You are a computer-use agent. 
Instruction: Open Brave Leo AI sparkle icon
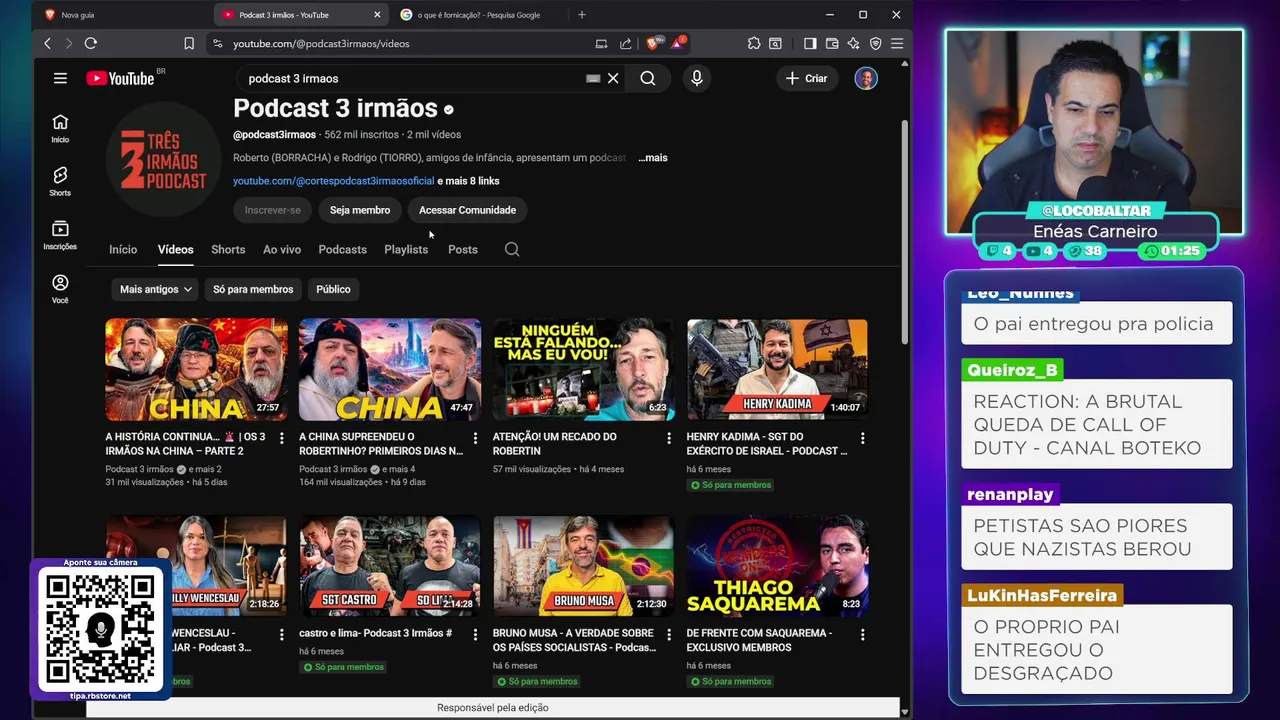[x=853, y=43]
